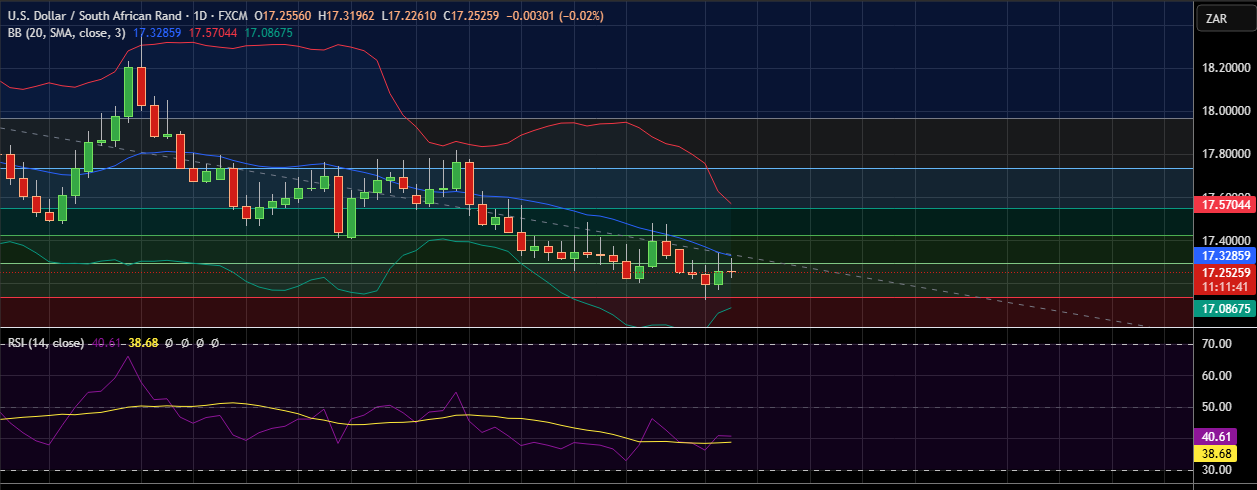The height and width of the screenshot is (490, 1257).
Task: Select the U.S. Dollar / South African Rand title
Action: tap(97, 17)
